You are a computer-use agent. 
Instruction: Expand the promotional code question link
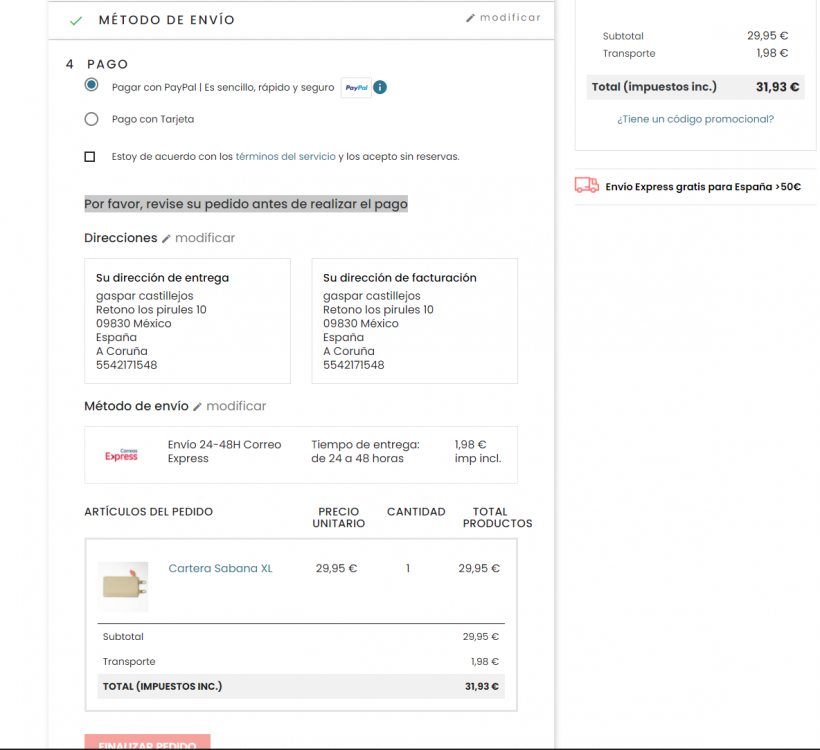click(695, 119)
